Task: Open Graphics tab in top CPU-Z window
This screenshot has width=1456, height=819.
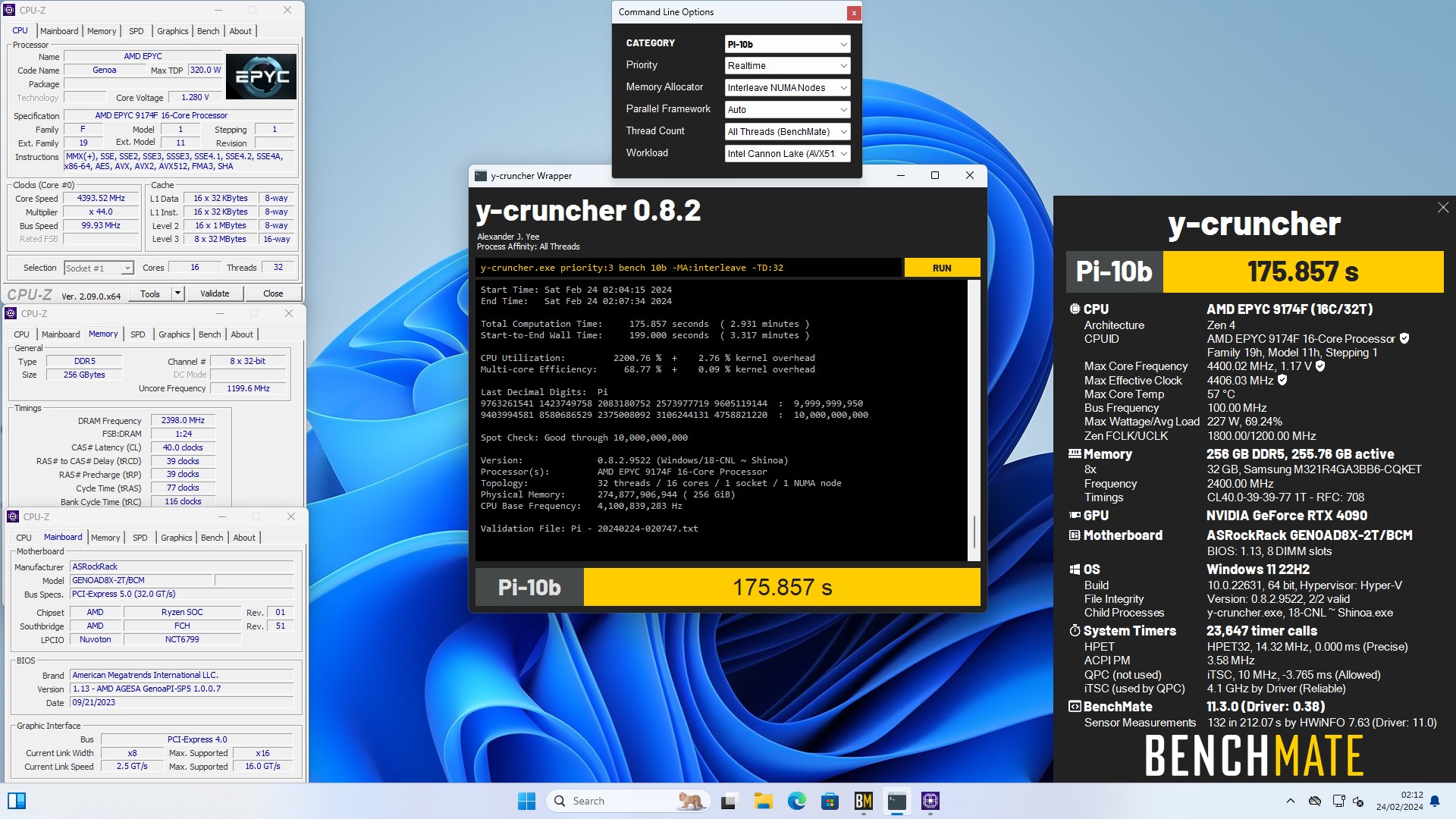Action: (x=173, y=31)
